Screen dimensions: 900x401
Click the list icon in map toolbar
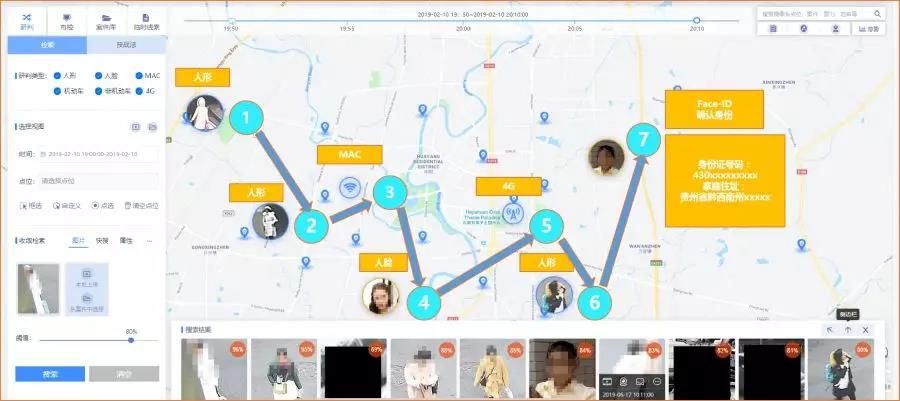pos(774,30)
